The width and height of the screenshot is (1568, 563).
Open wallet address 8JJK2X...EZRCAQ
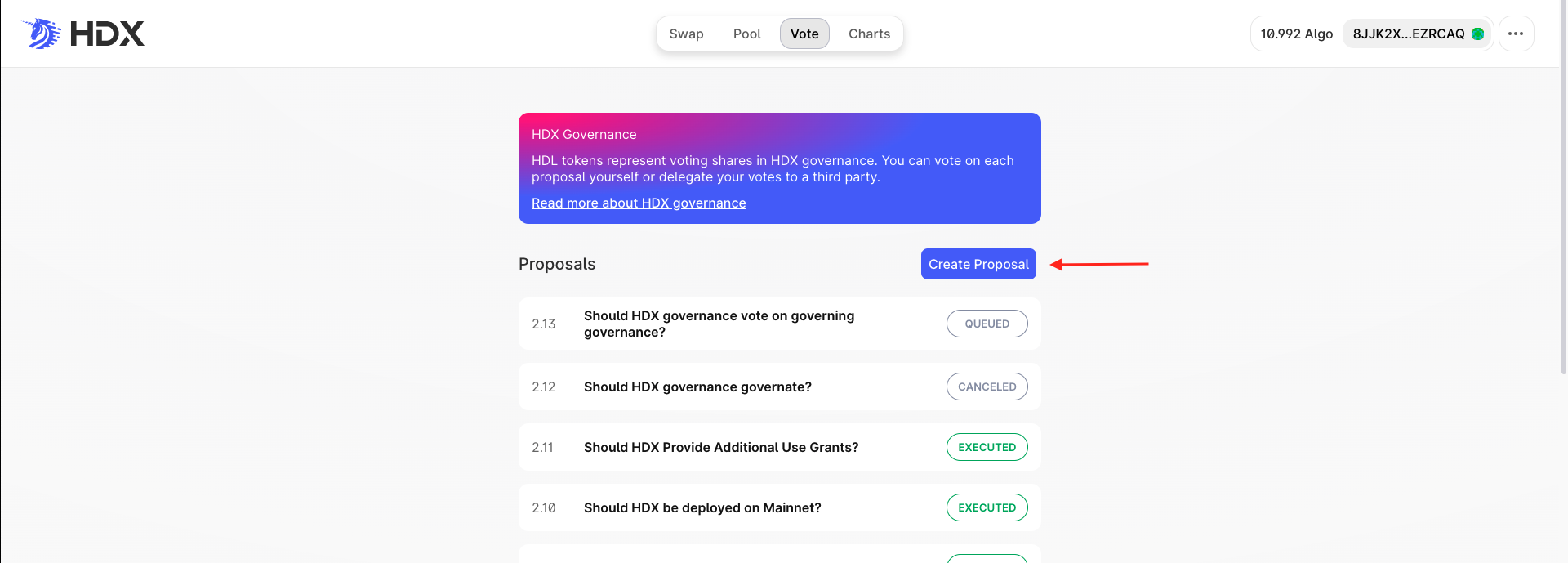tap(1408, 34)
